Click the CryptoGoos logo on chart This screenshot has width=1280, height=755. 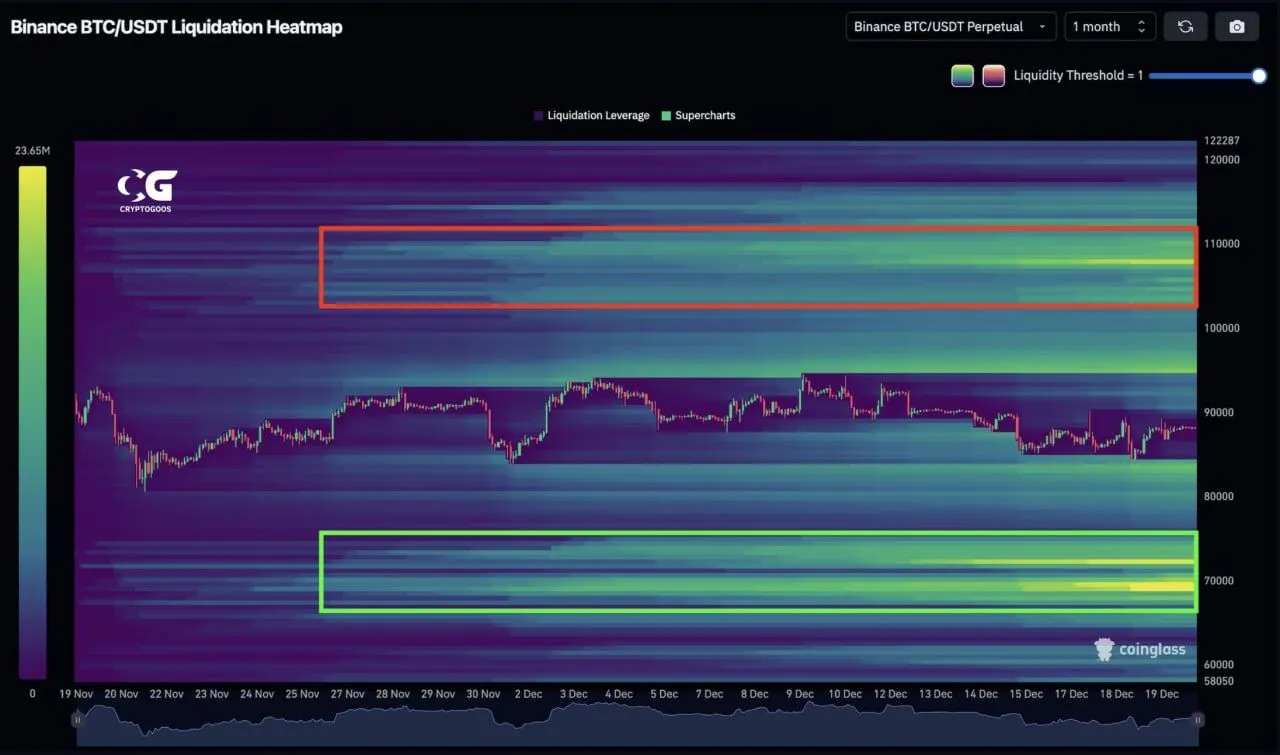click(147, 190)
